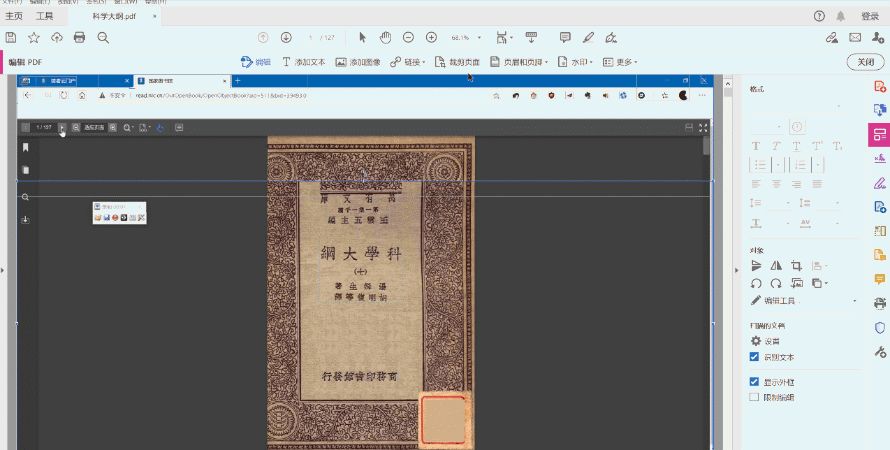The image size is (890, 450).
Task: Enable the 限制编辑 checkbox
Action: pos(754,397)
